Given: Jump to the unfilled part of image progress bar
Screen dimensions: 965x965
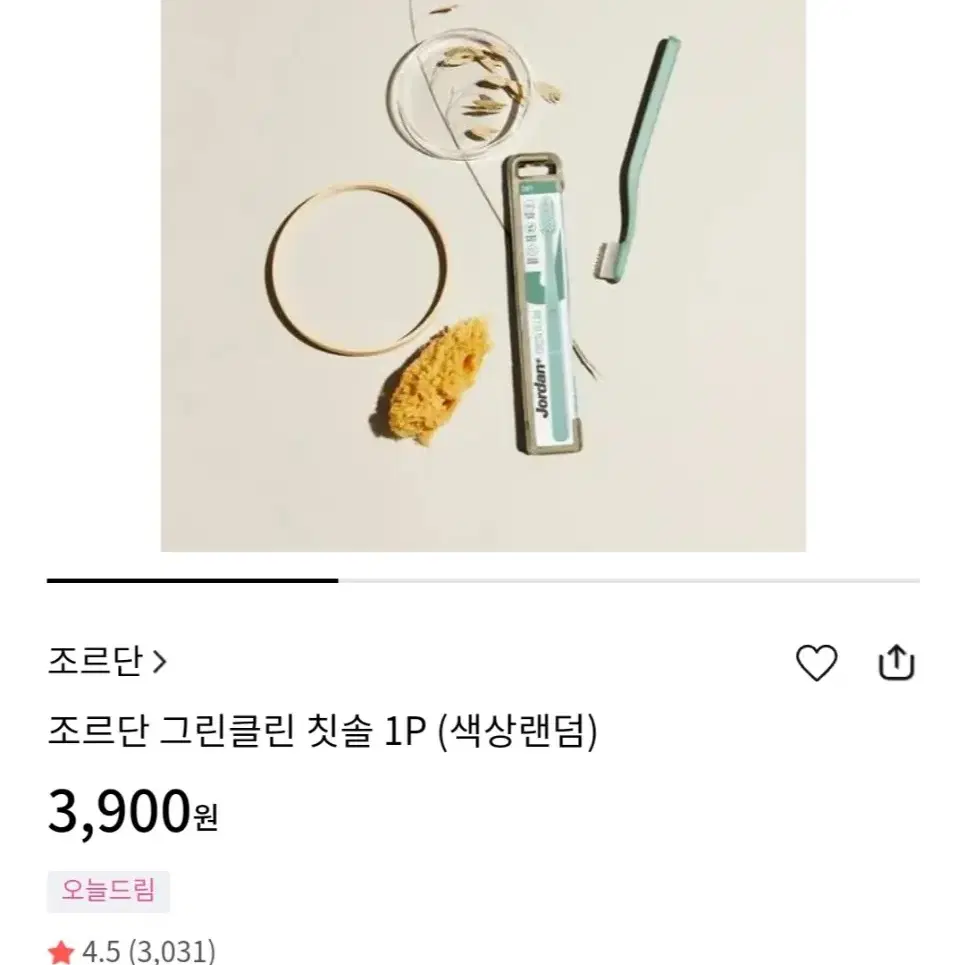Looking at the screenshot, I should tap(629, 580).
